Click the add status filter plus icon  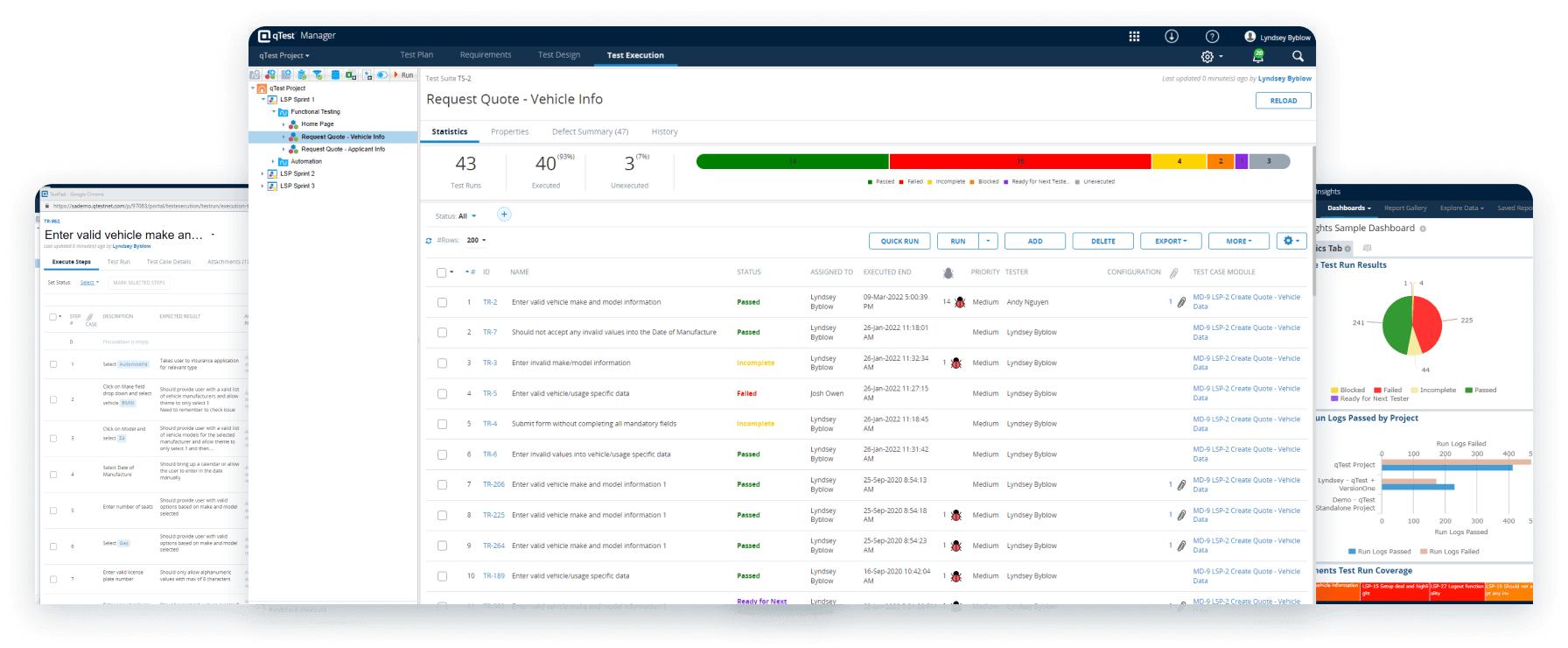(x=504, y=215)
